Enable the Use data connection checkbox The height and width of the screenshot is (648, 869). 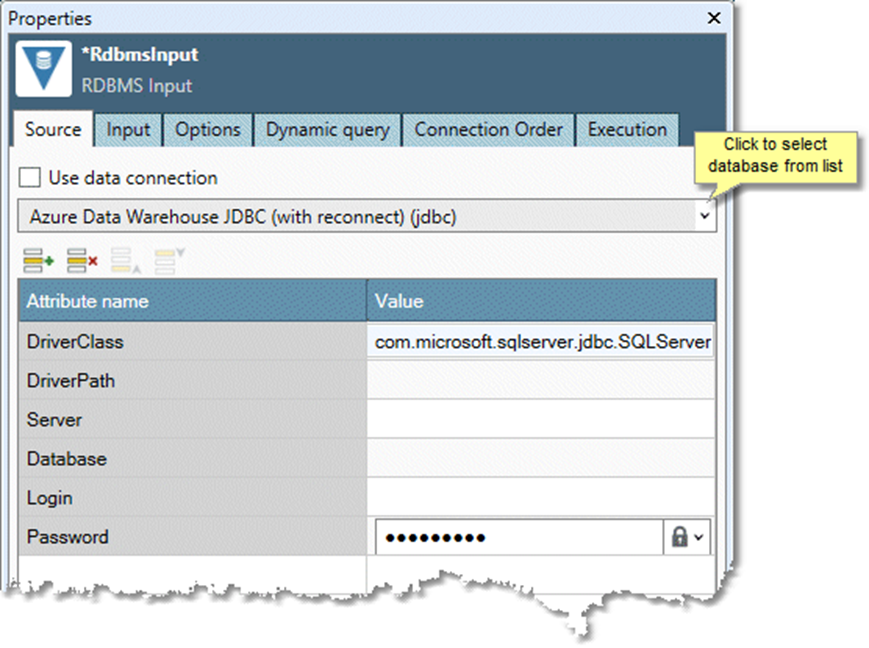(31, 178)
